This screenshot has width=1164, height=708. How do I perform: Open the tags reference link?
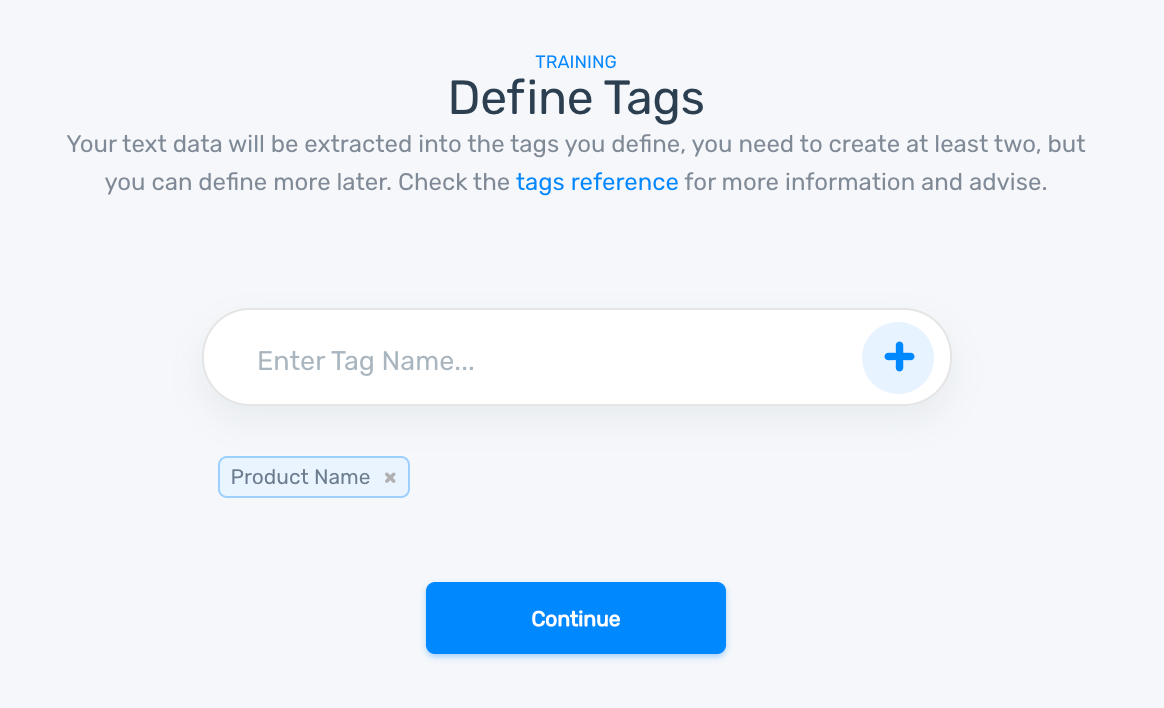597,183
